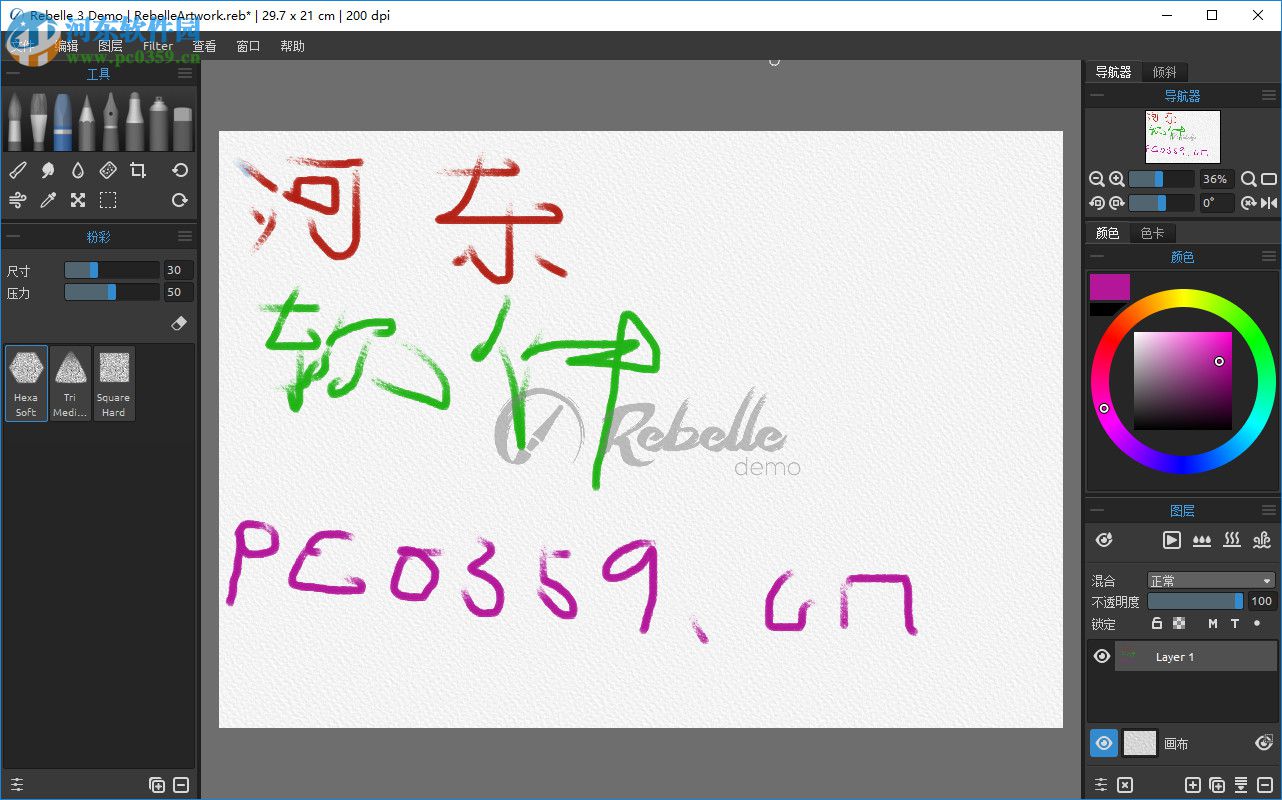Toggle visibility of the 画布 canvas layer
The height and width of the screenshot is (800, 1282).
tap(1103, 743)
